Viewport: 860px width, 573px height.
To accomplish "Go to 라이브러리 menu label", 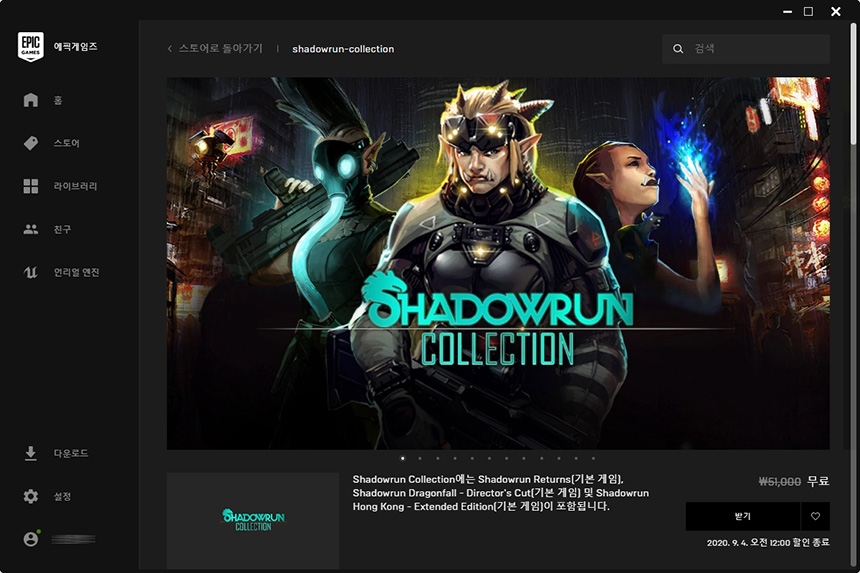I will 75,186.
